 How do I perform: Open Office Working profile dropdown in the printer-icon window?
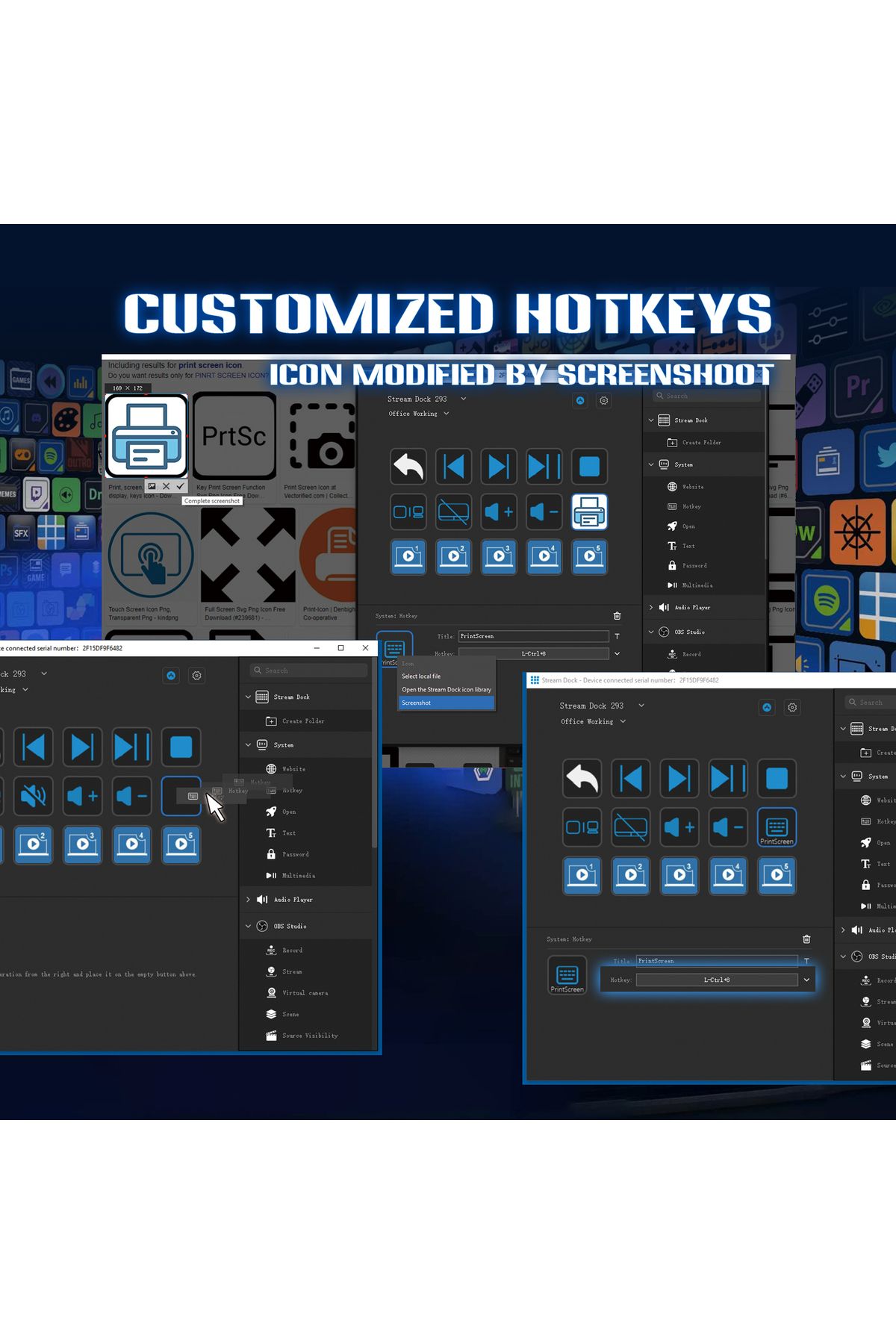[447, 414]
